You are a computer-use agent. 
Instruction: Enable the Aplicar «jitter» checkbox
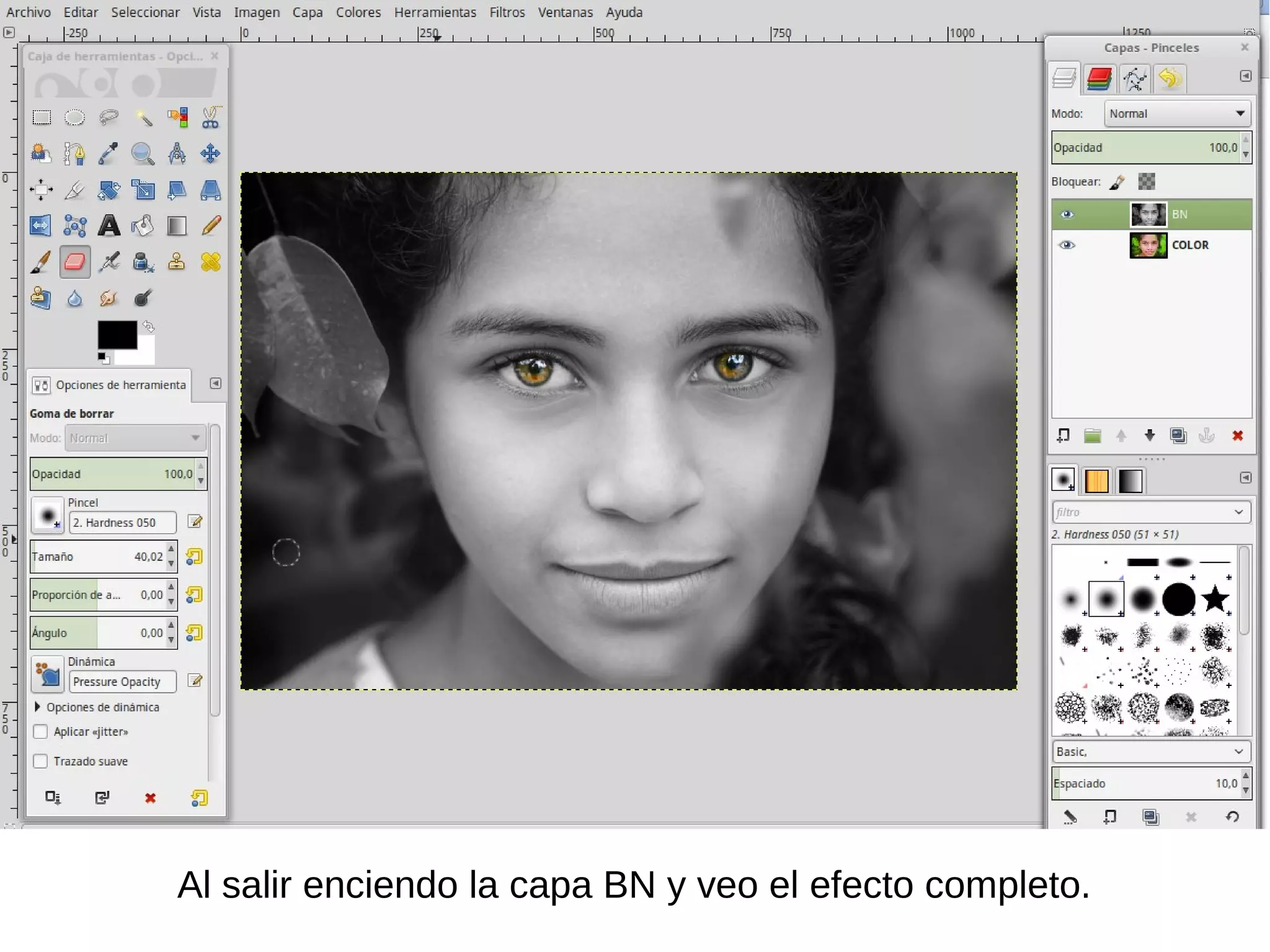coord(40,732)
